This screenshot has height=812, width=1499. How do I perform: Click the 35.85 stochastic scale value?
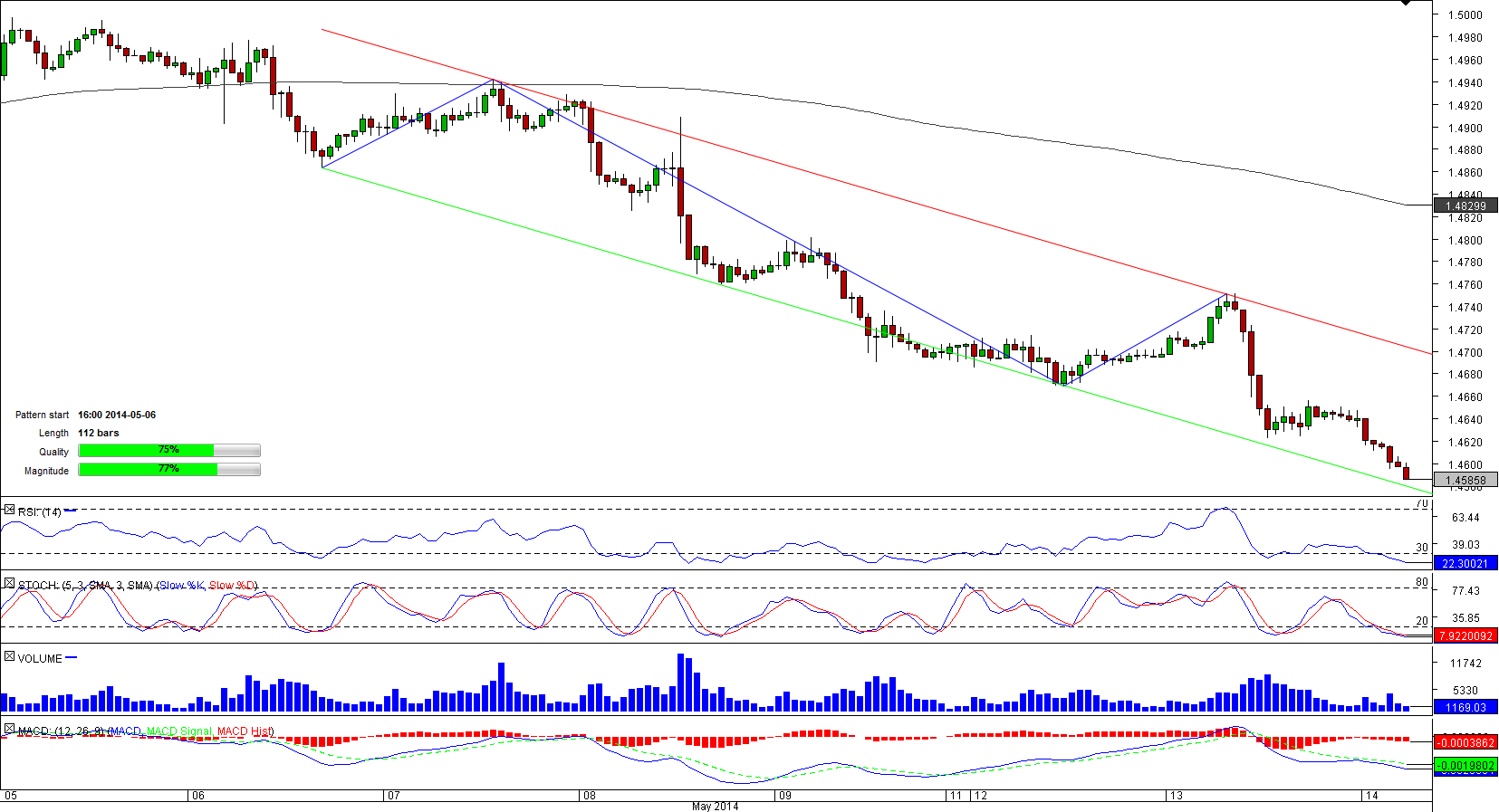(1465, 618)
